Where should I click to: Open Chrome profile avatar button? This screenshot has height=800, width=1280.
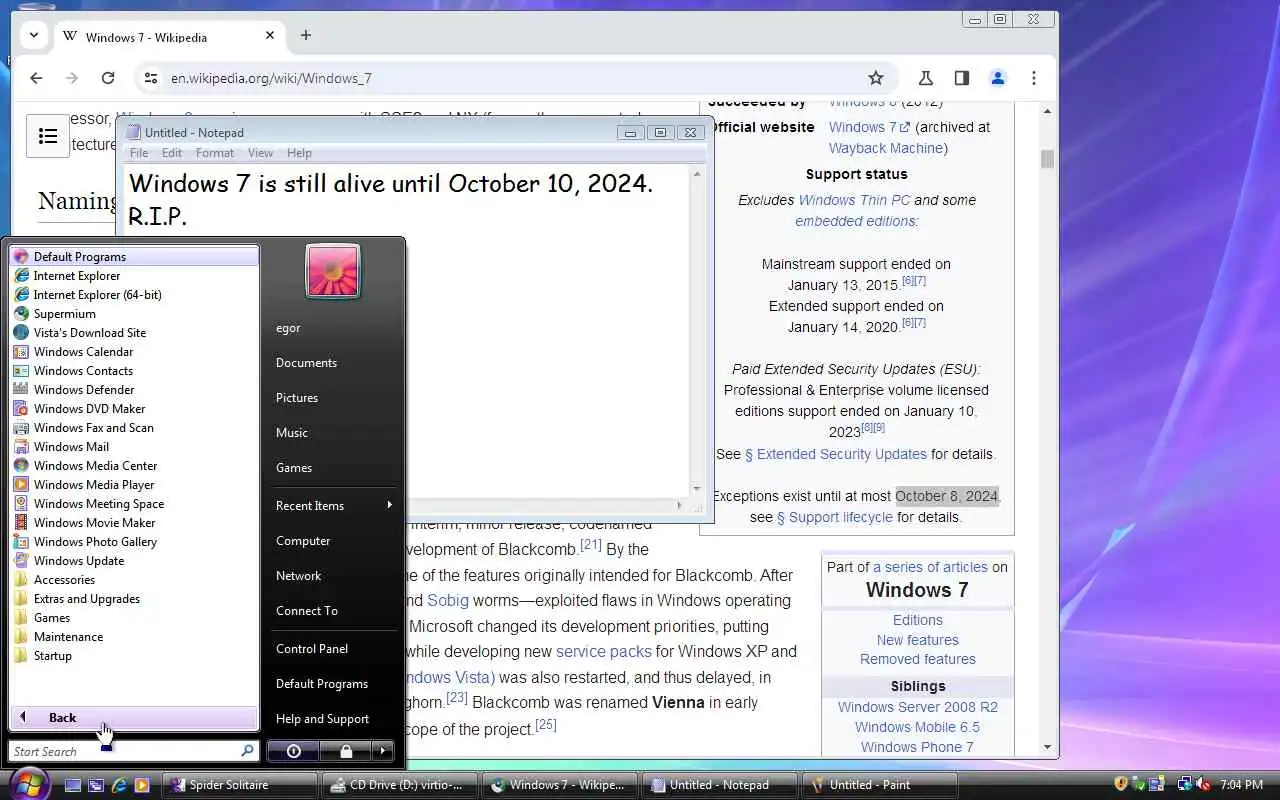point(997,78)
